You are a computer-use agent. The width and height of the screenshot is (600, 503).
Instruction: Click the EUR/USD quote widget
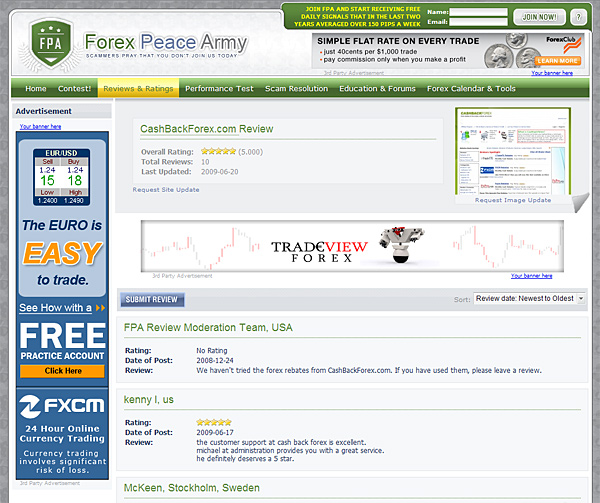point(62,177)
